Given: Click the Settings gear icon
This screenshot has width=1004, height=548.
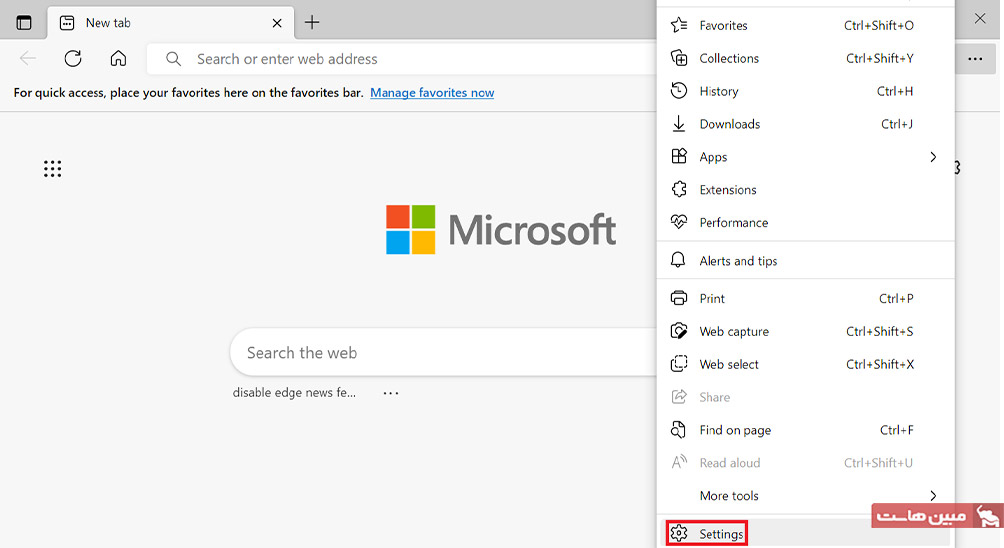Looking at the screenshot, I should [679, 533].
